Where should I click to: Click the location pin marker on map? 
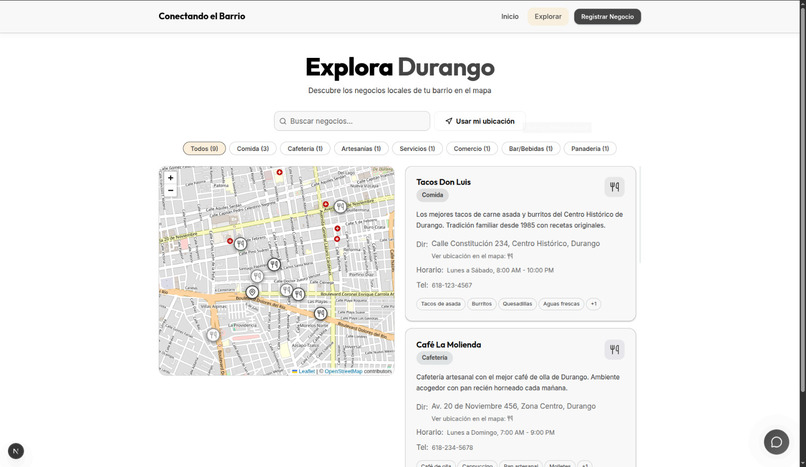252,292
